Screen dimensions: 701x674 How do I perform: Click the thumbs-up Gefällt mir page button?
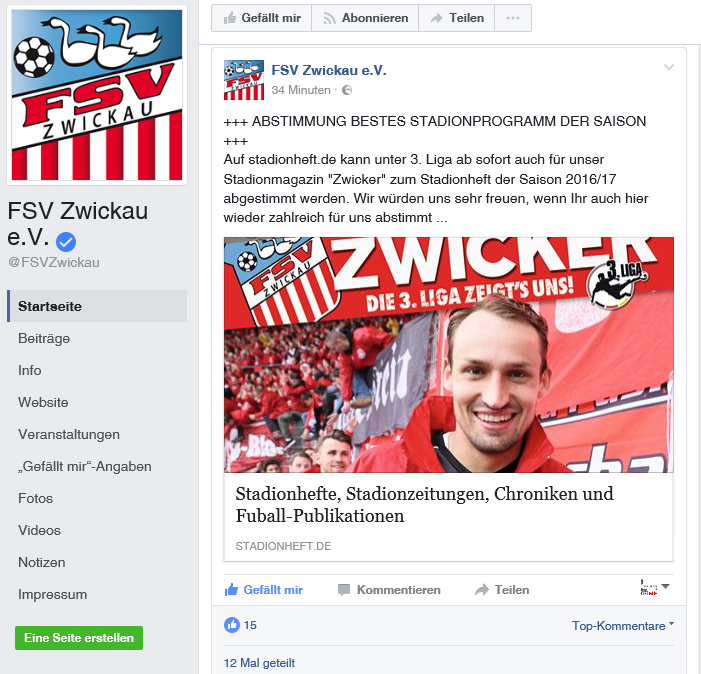pos(262,18)
